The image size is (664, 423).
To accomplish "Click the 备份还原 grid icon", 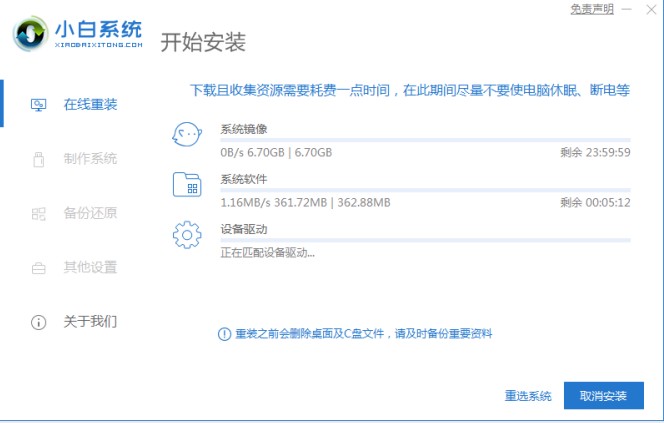I will pos(39,214).
